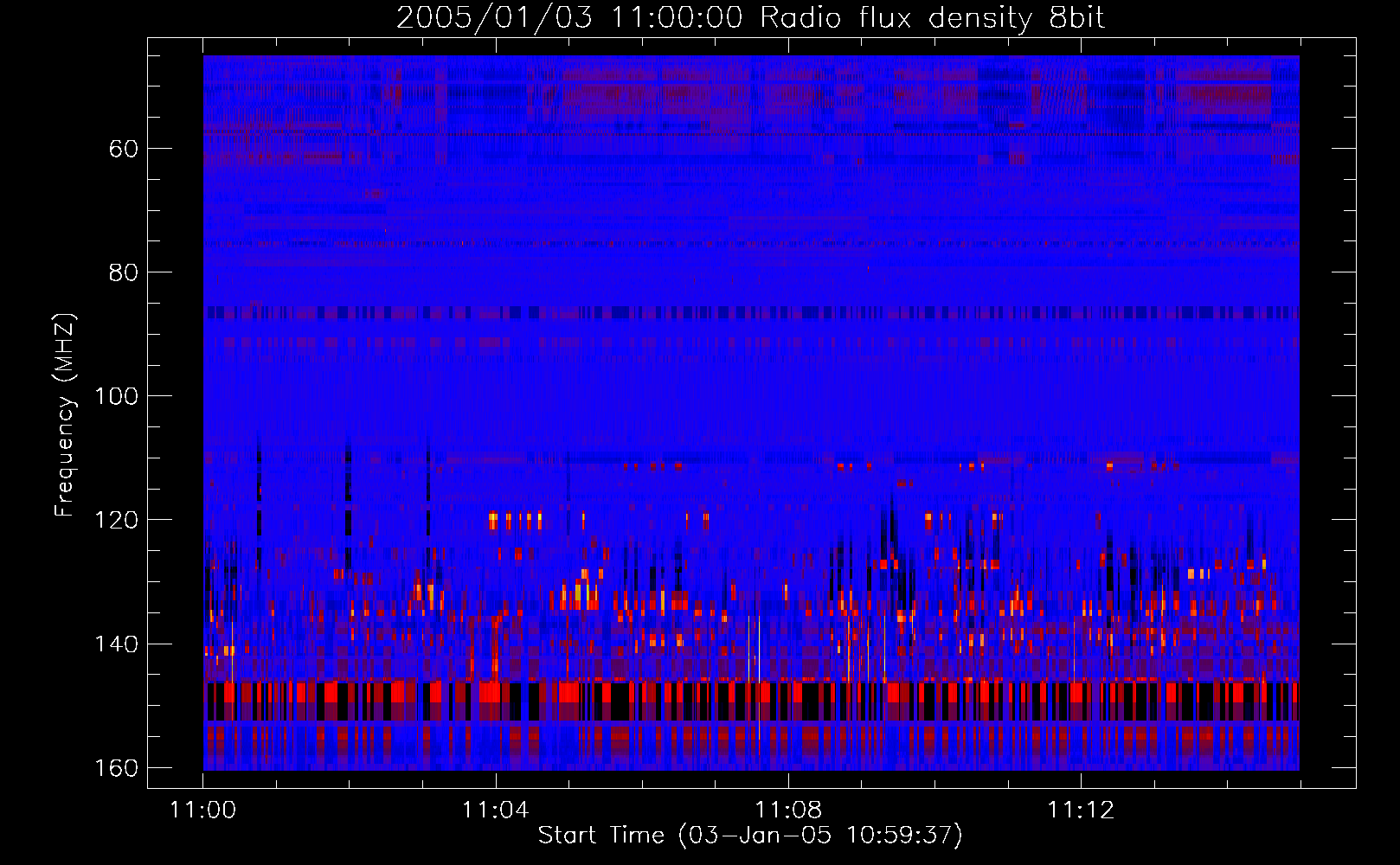Click the 60 frequency tick label
Viewport: 1400px width, 865px height.
click(x=124, y=149)
